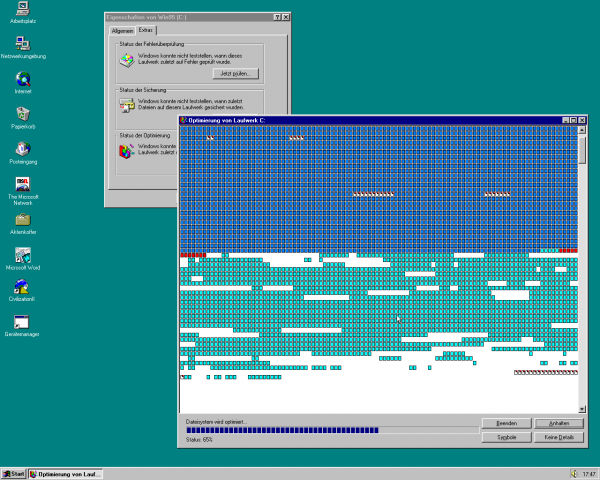The height and width of the screenshot is (480, 600).
Task: Switch to the Allgemein tab
Action: click(x=122, y=31)
